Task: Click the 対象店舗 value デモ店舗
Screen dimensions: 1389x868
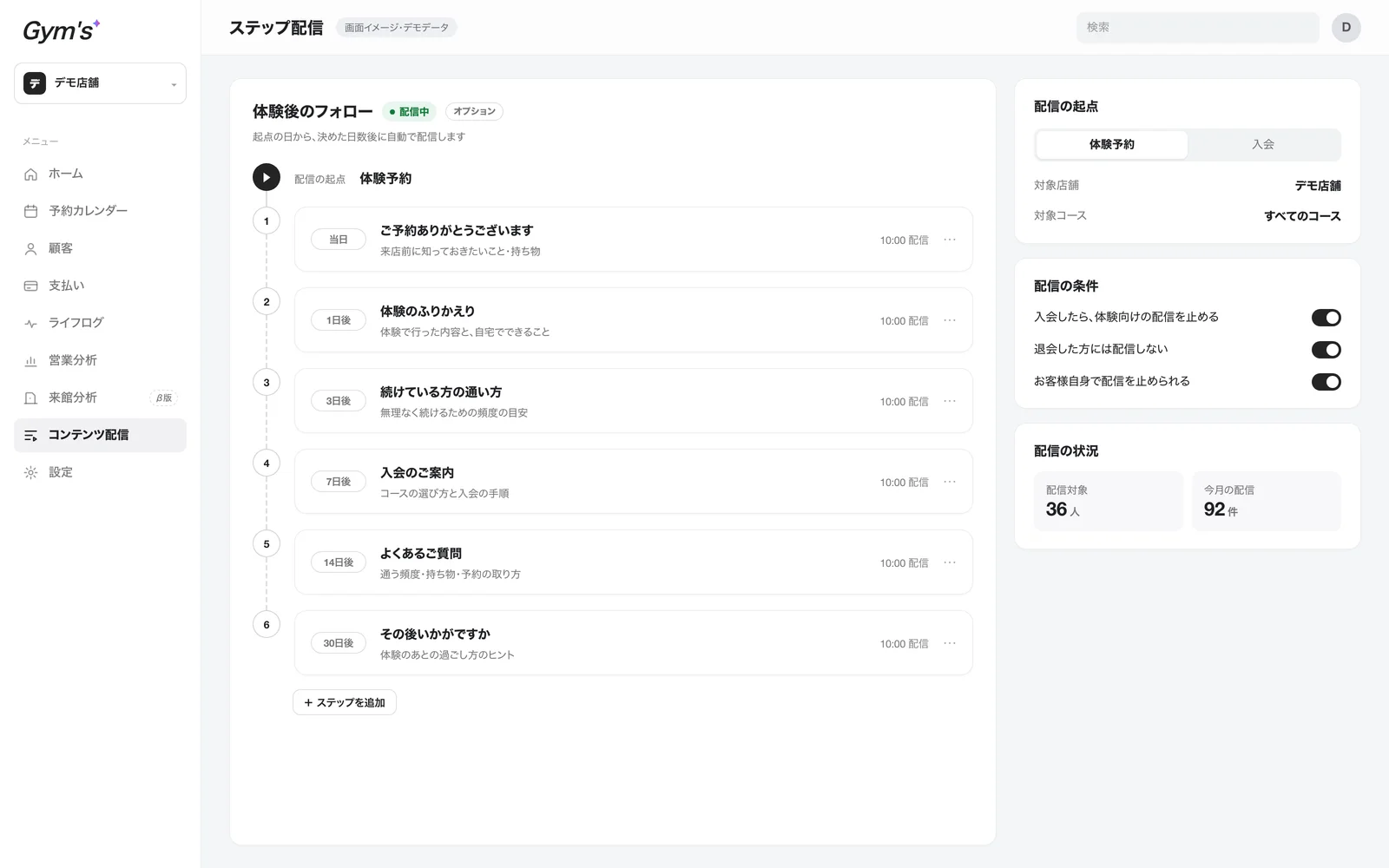Action: coord(1318,186)
